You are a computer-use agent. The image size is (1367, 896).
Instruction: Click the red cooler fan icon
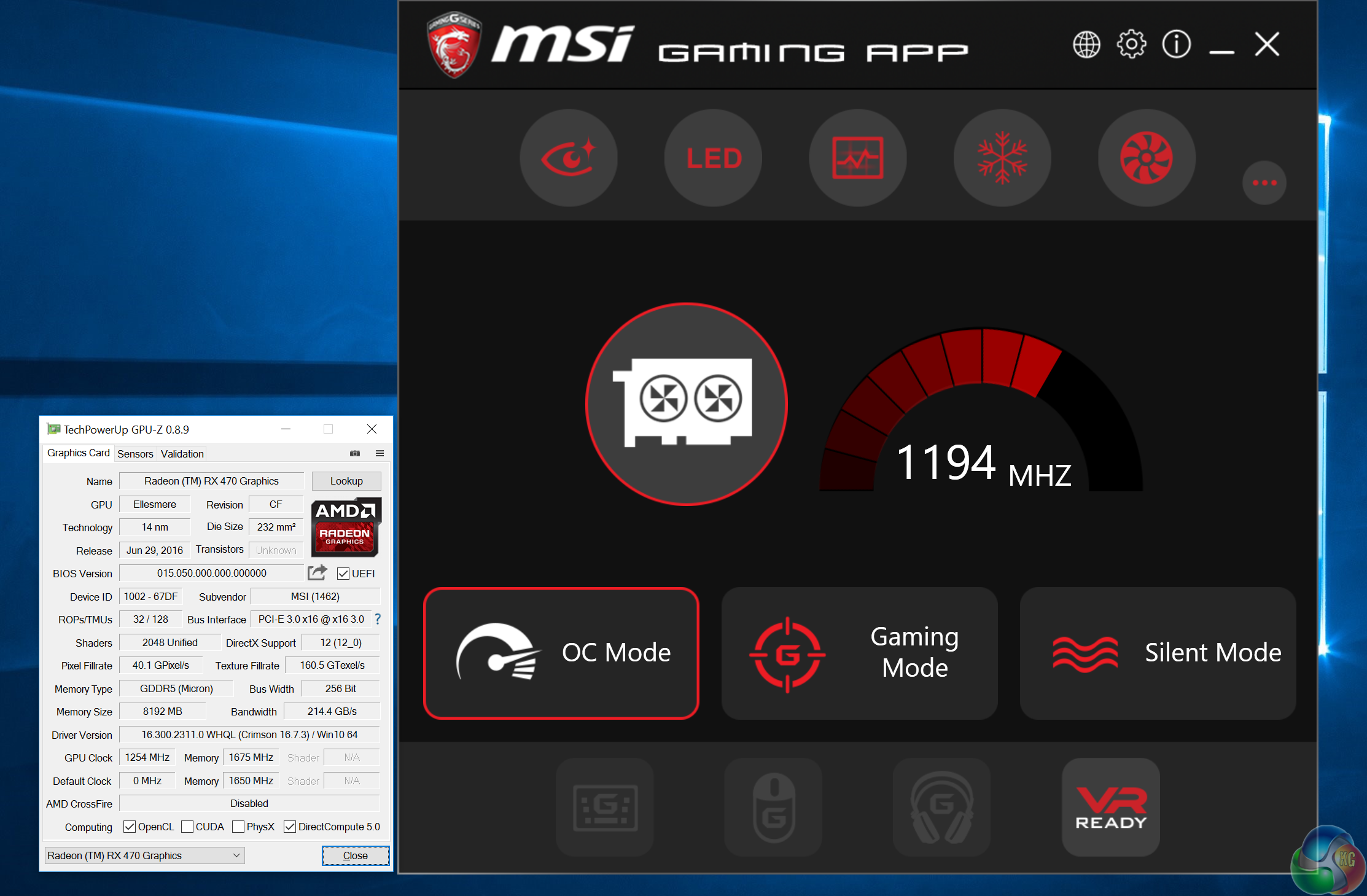[1147, 158]
